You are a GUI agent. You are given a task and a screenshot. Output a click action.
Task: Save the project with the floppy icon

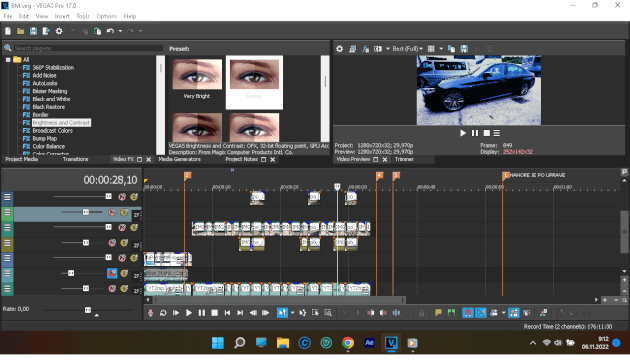[x=33, y=31]
